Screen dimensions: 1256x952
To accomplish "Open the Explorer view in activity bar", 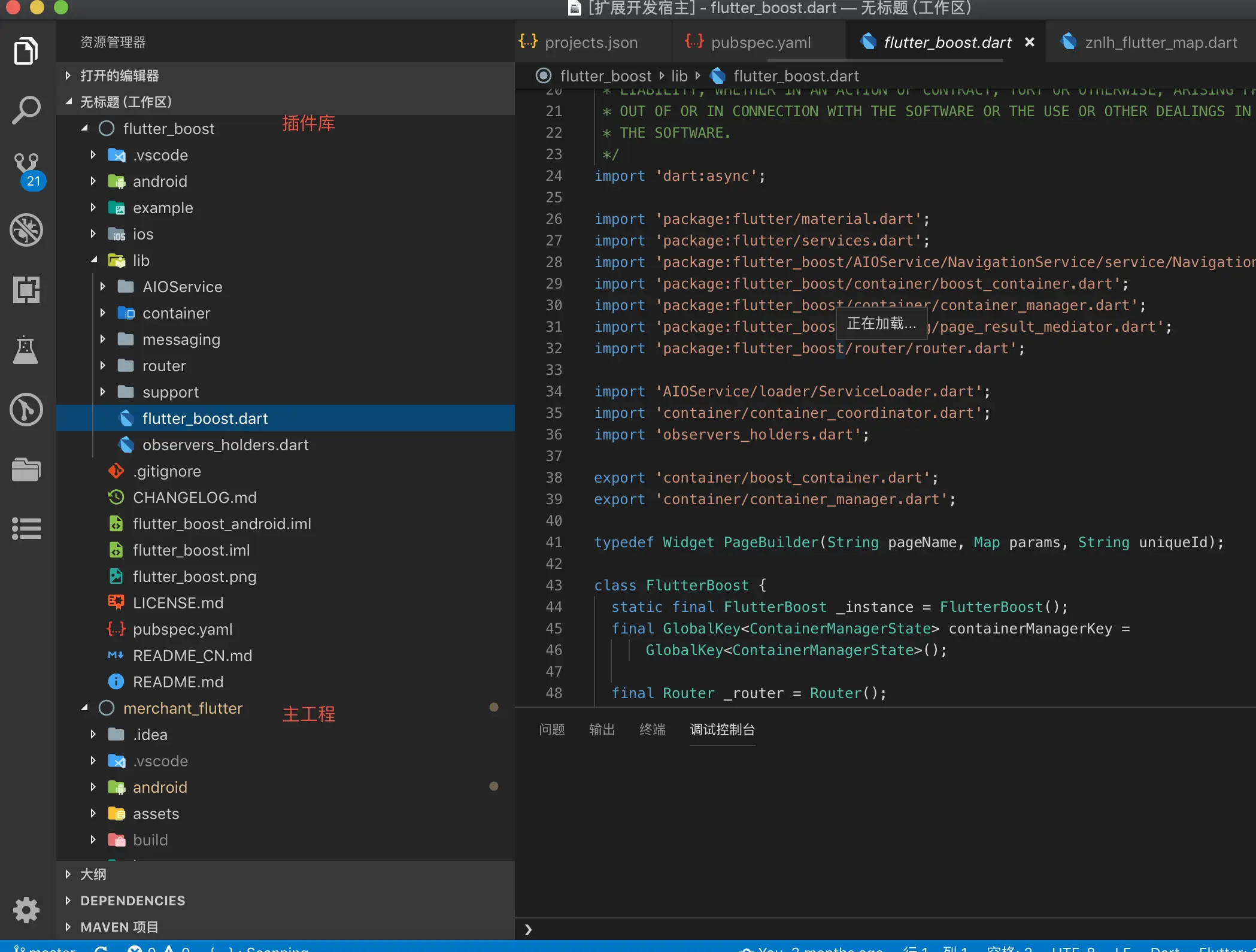I will click(x=26, y=51).
